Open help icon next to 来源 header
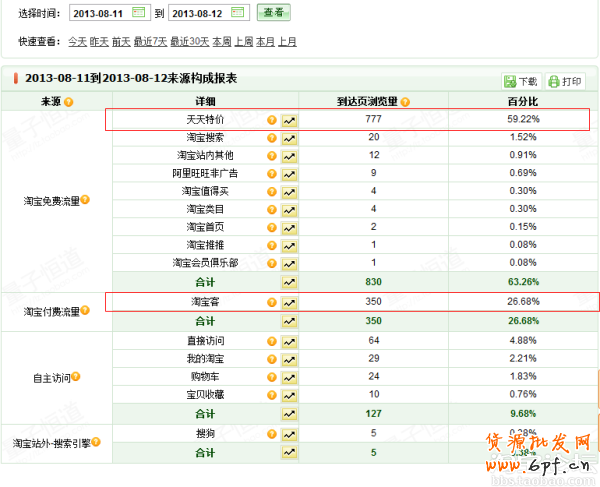Screen dimensions: 600x487 coord(68,102)
